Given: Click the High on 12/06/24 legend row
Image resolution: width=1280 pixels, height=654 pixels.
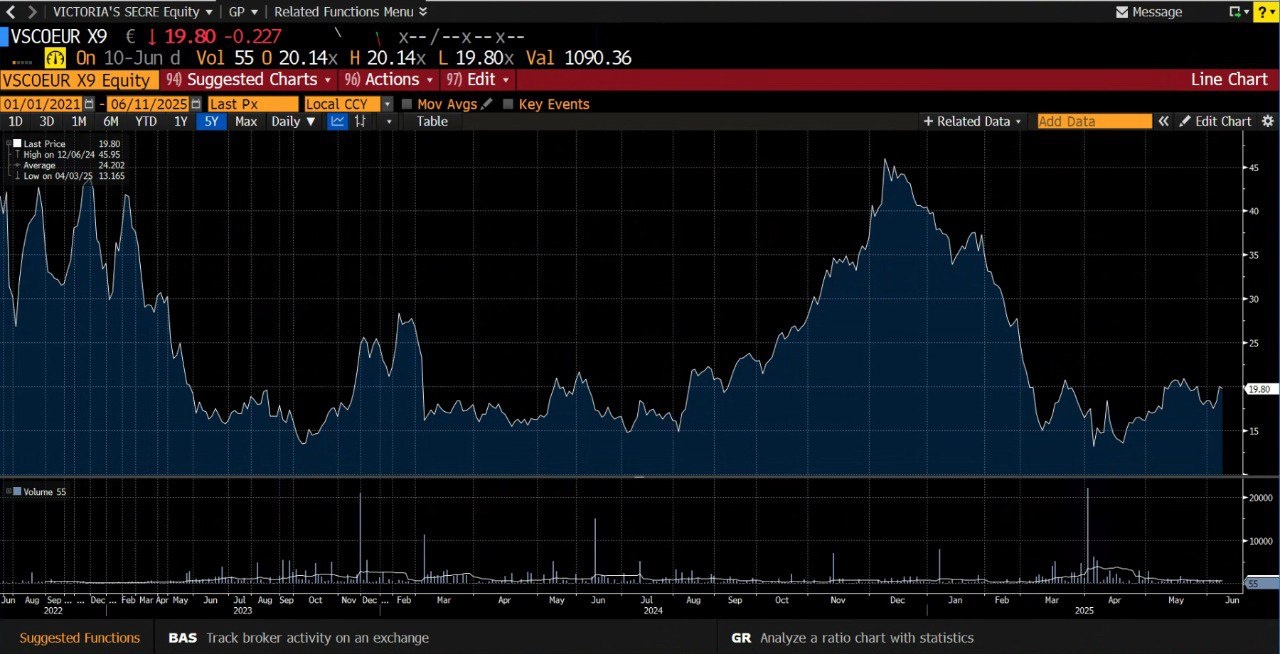Looking at the screenshot, I should (x=69, y=154).
